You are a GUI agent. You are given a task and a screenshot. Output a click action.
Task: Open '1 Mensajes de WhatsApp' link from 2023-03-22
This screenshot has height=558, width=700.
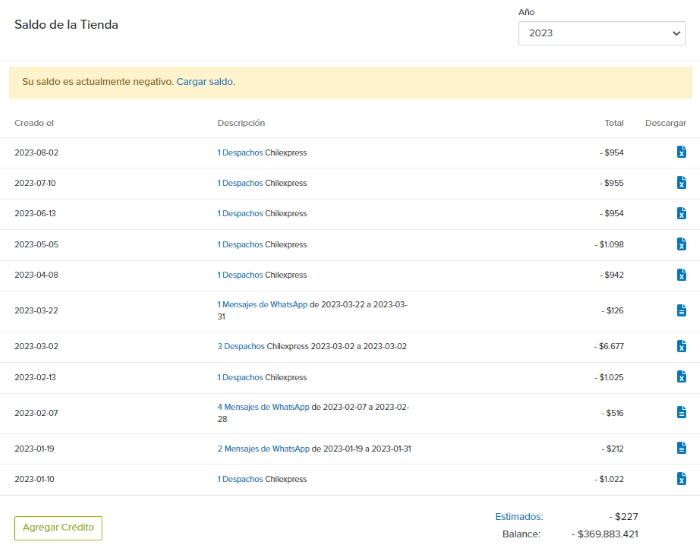coord(262,304)
